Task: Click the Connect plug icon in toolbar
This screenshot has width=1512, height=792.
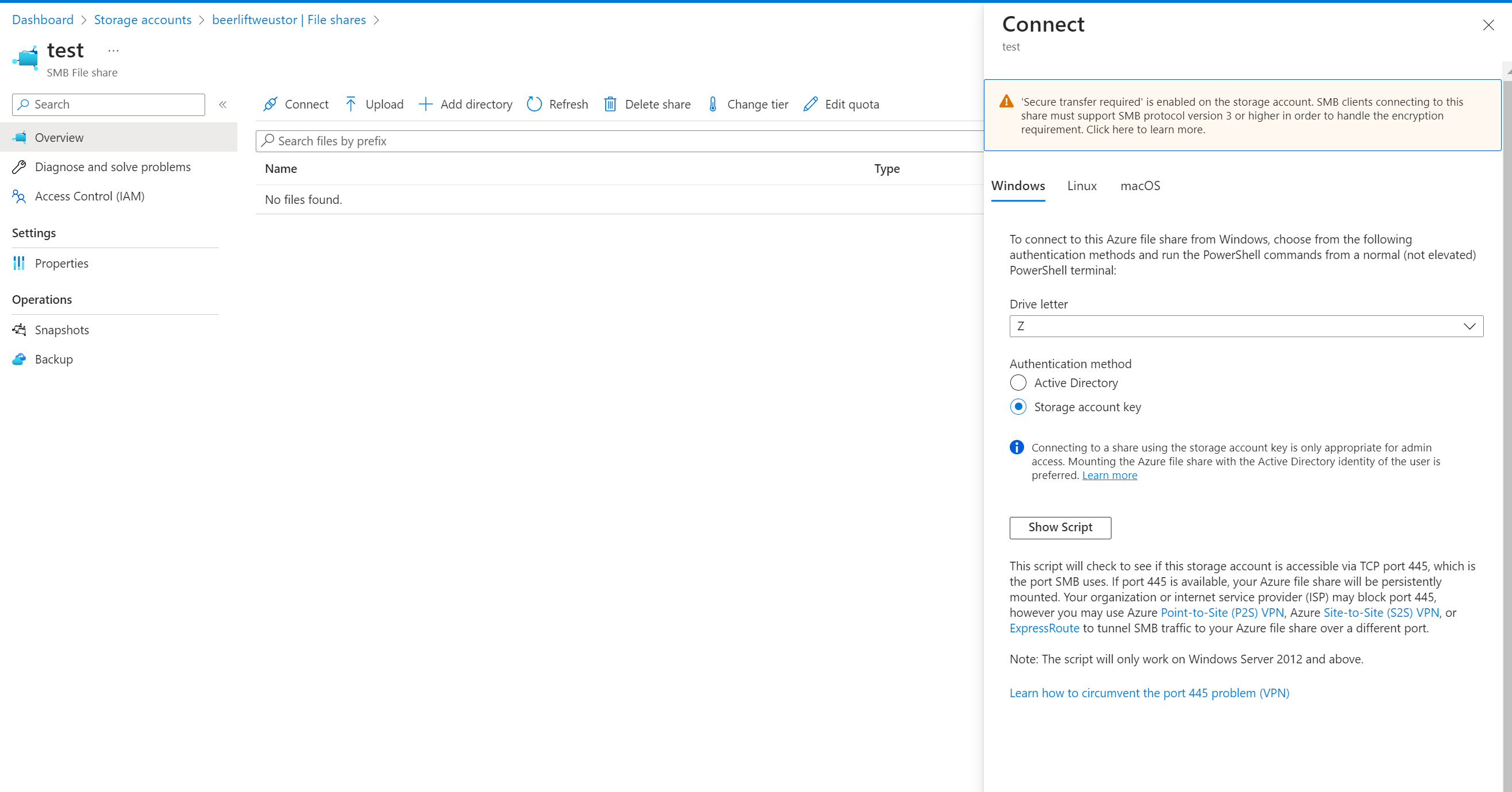Action: pos(270,105)
